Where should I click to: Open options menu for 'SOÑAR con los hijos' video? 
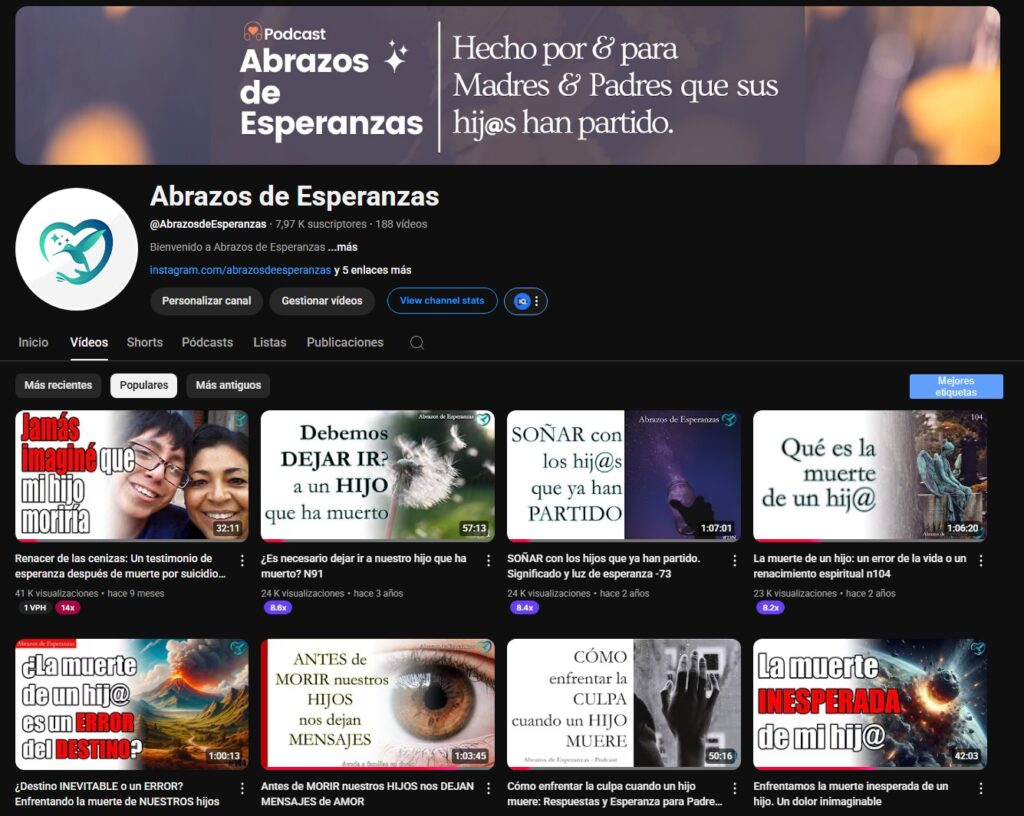tap(735, 560)
